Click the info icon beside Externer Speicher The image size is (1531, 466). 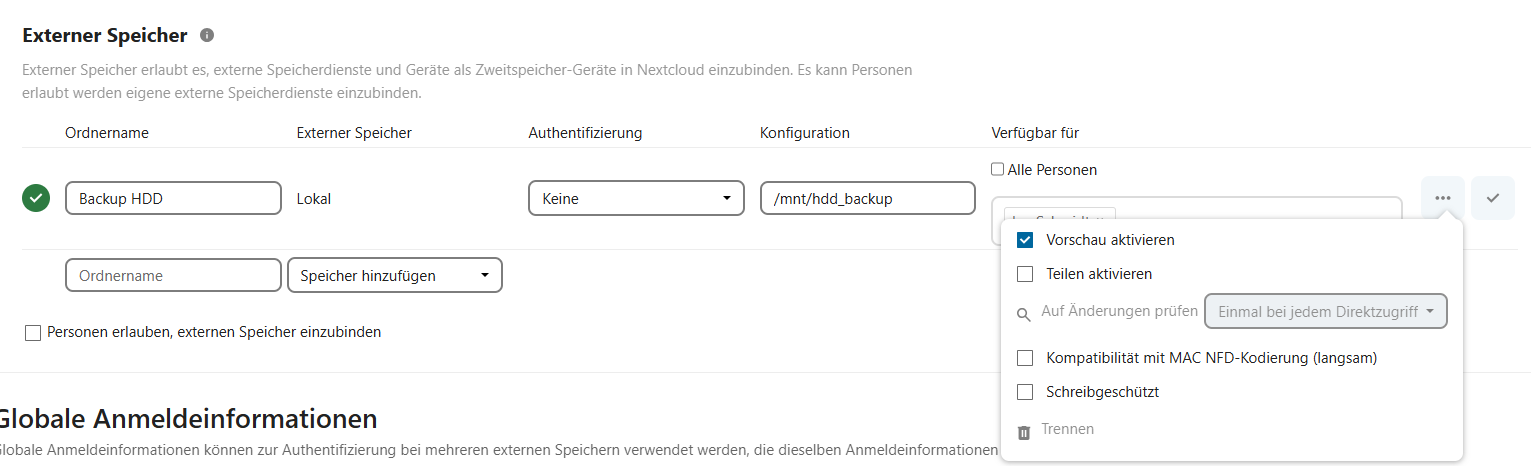[207, 35]
